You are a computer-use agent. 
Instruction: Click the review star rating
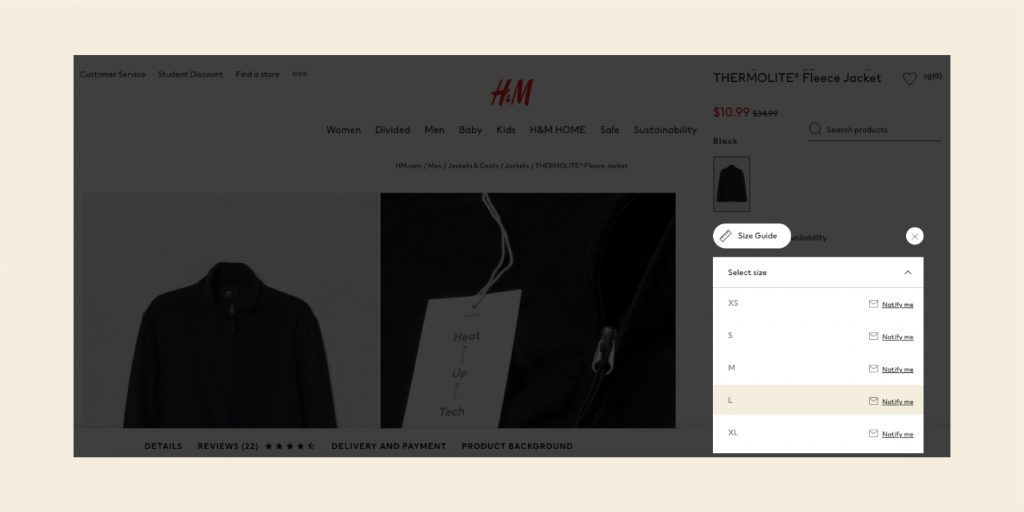tap(290, 446)
